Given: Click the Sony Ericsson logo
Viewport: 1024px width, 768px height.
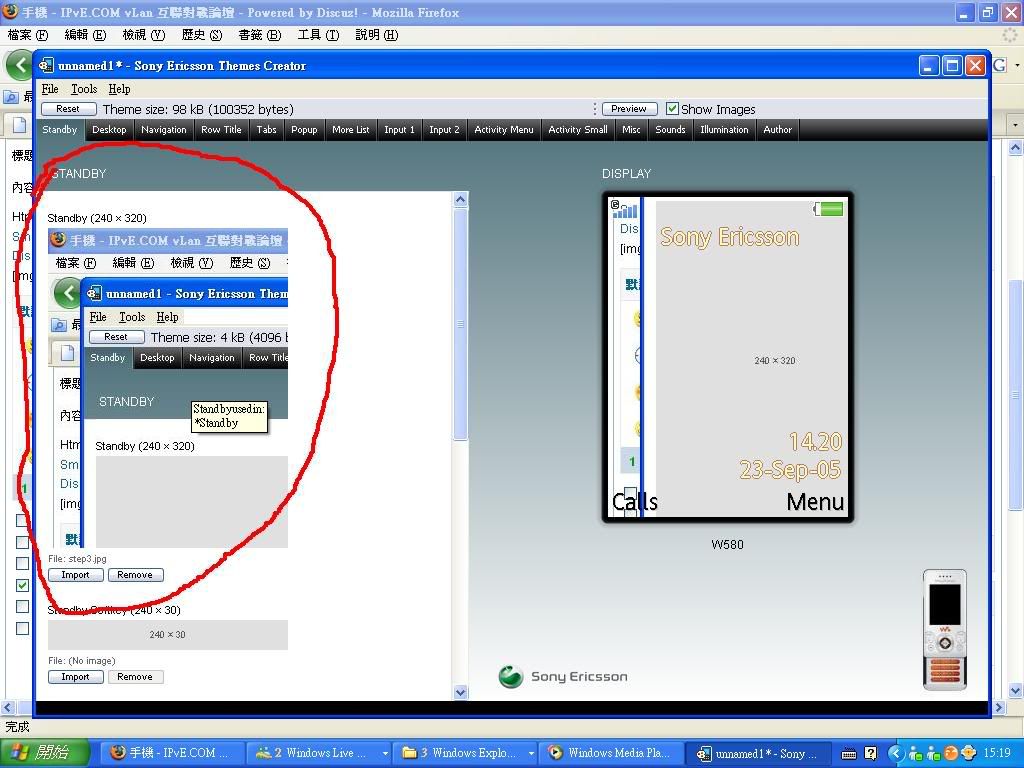Looking at the screenshot, I should click(x=563, y=677).
